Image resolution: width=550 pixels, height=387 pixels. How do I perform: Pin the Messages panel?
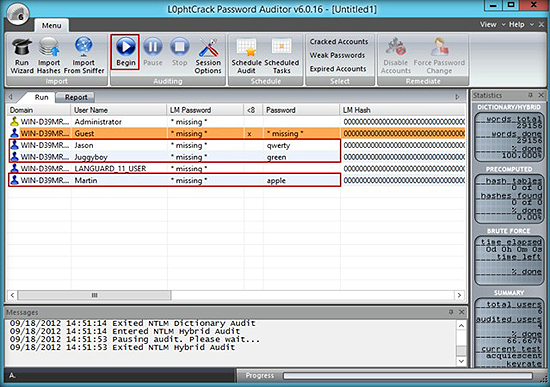point(451,312)
